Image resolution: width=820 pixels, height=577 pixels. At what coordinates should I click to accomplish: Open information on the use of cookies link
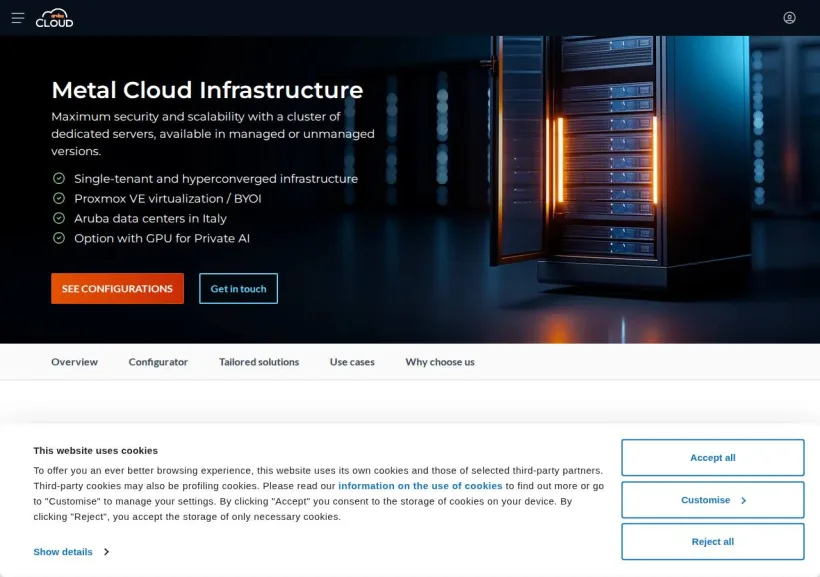click(420, 486)
